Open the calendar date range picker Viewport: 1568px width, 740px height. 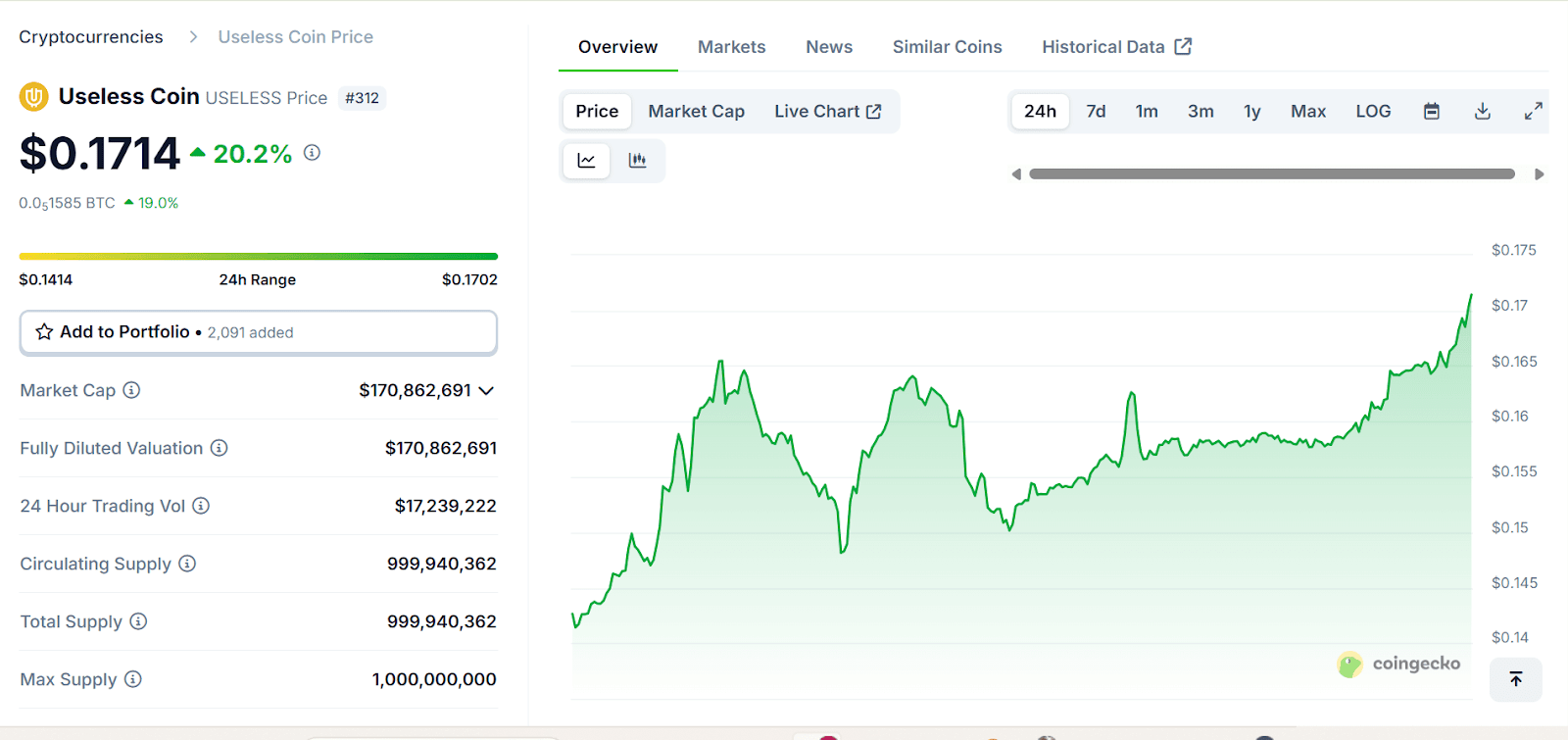click(x=1432, y=112)
